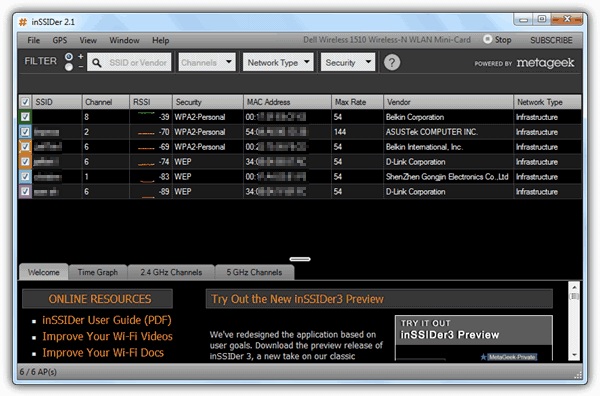The width and height of the screenshot is (600, 396).
Task: Click the metageek logo
Action: tap(545, 63)
